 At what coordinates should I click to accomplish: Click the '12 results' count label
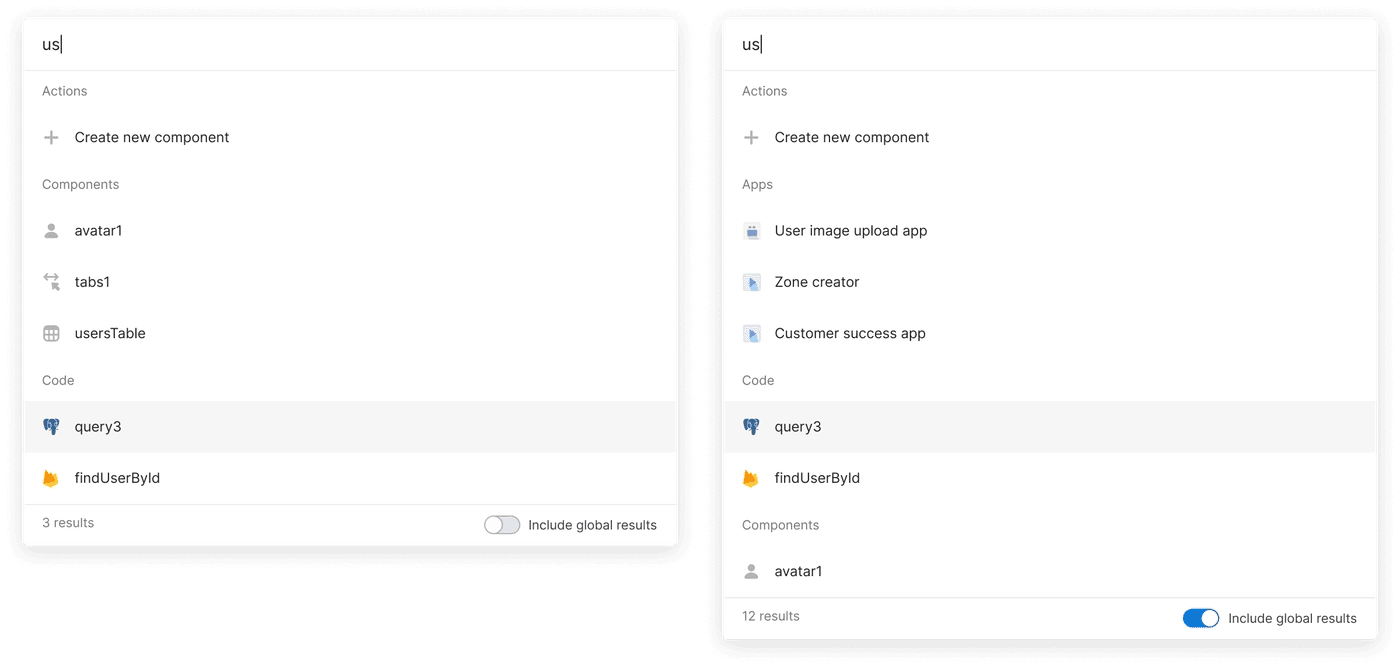(x=770, y=616)
